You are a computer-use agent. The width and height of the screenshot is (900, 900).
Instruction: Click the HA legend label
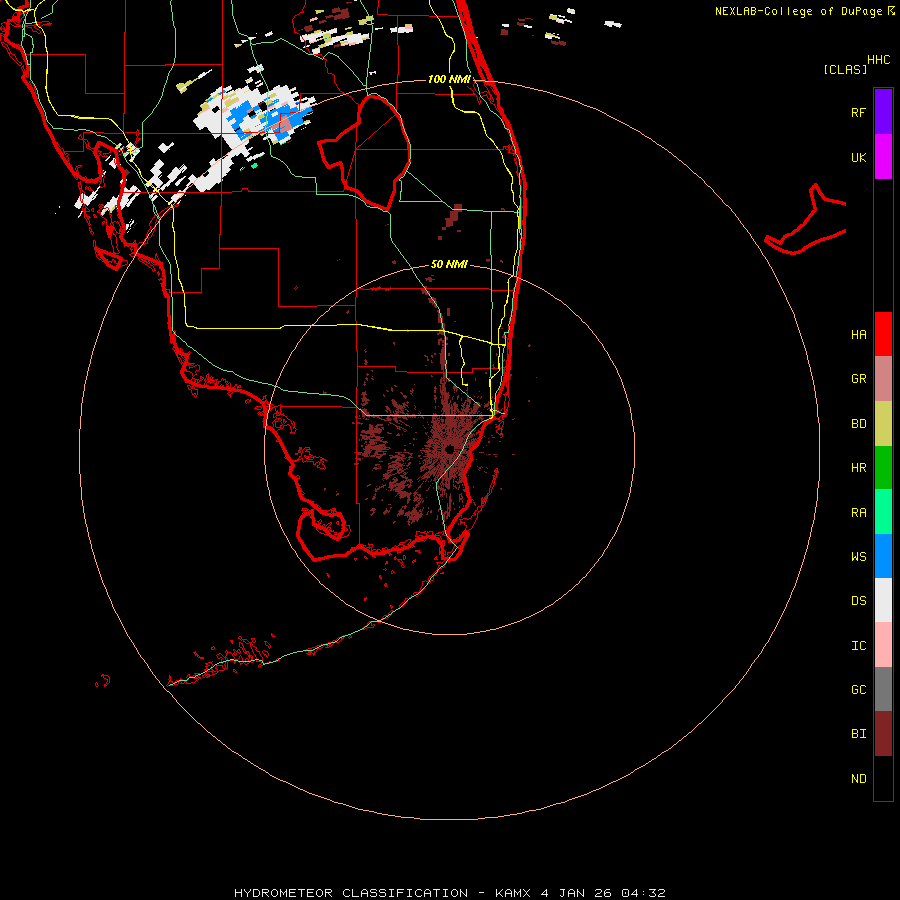(858, 335)
